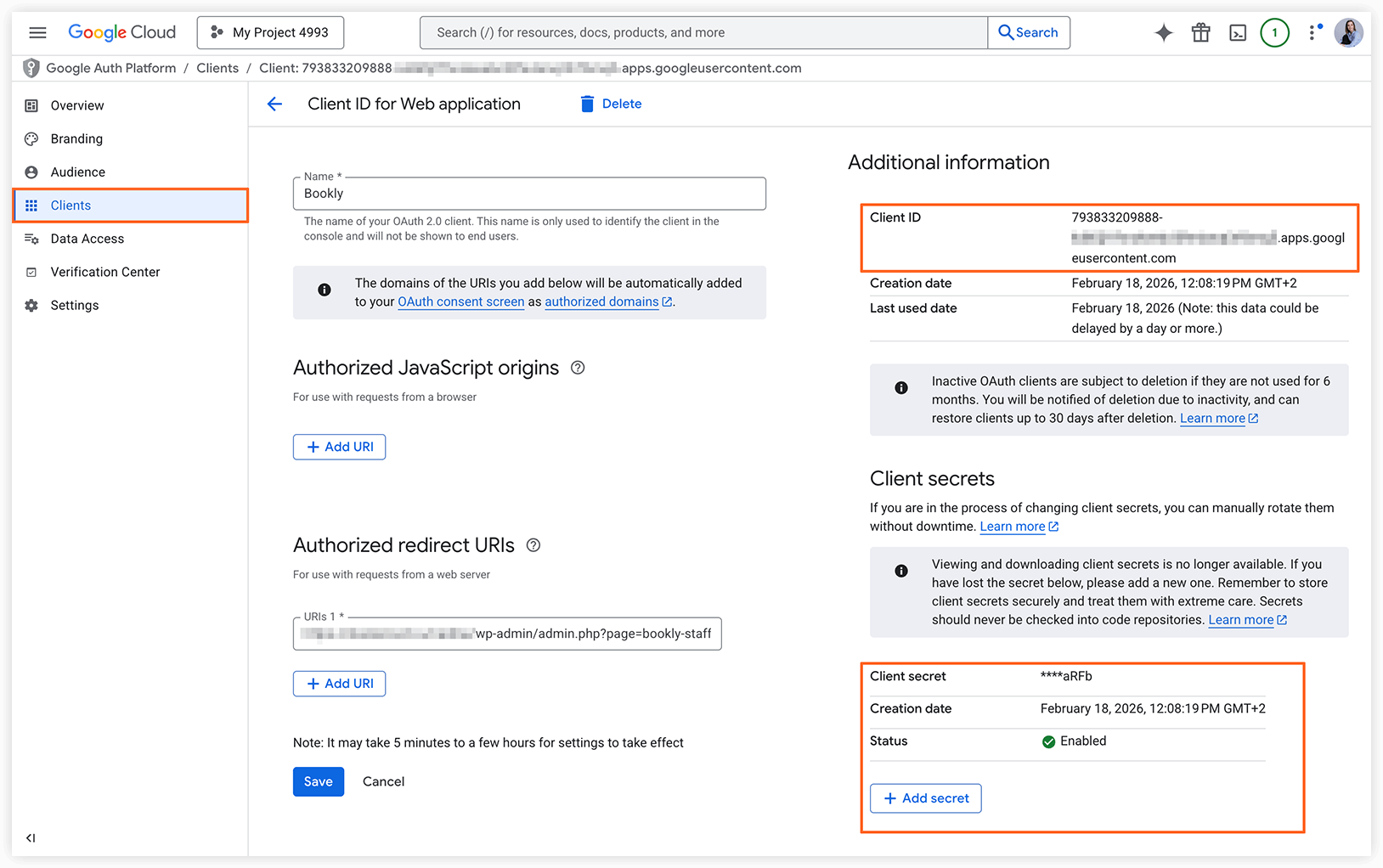The height and width of the screenshot is (868, 1383).
Task: Click the Settings gear icon in sidebar
Action: (31, 305)
